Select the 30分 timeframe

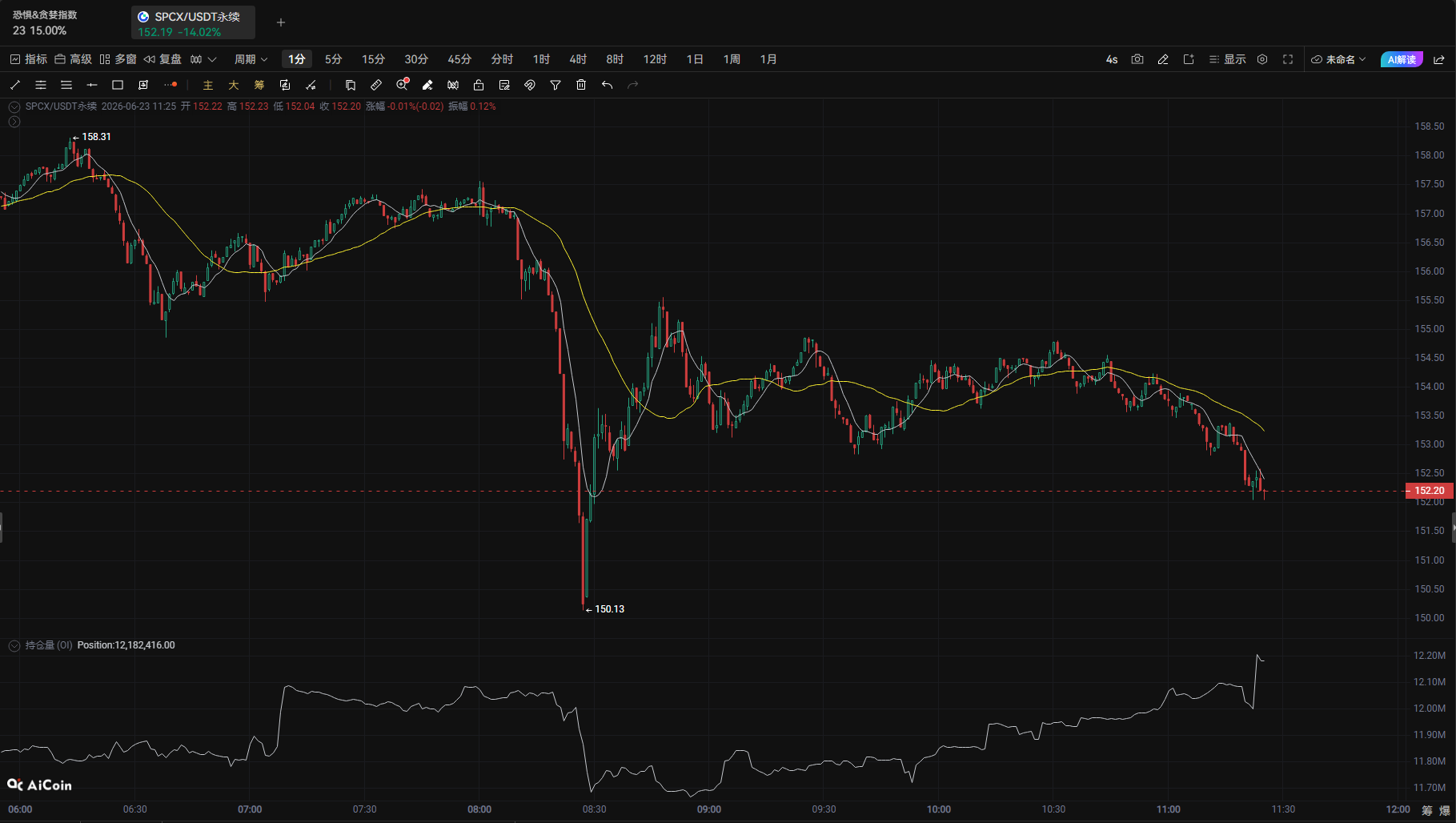(x=416, y=59)
